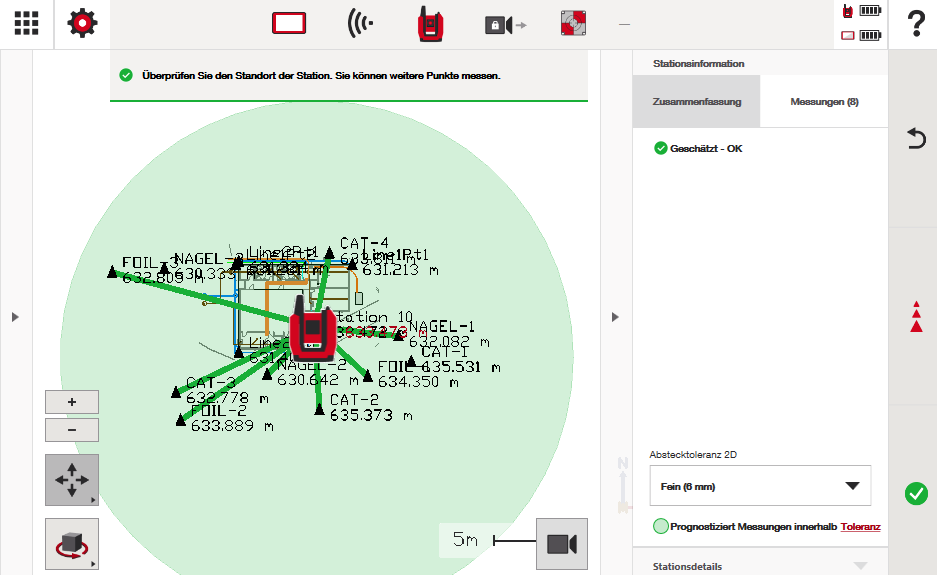This screenshot has height=575, width=937.
Task: Click the Toleranz link
Action: [x=860, y=526]
